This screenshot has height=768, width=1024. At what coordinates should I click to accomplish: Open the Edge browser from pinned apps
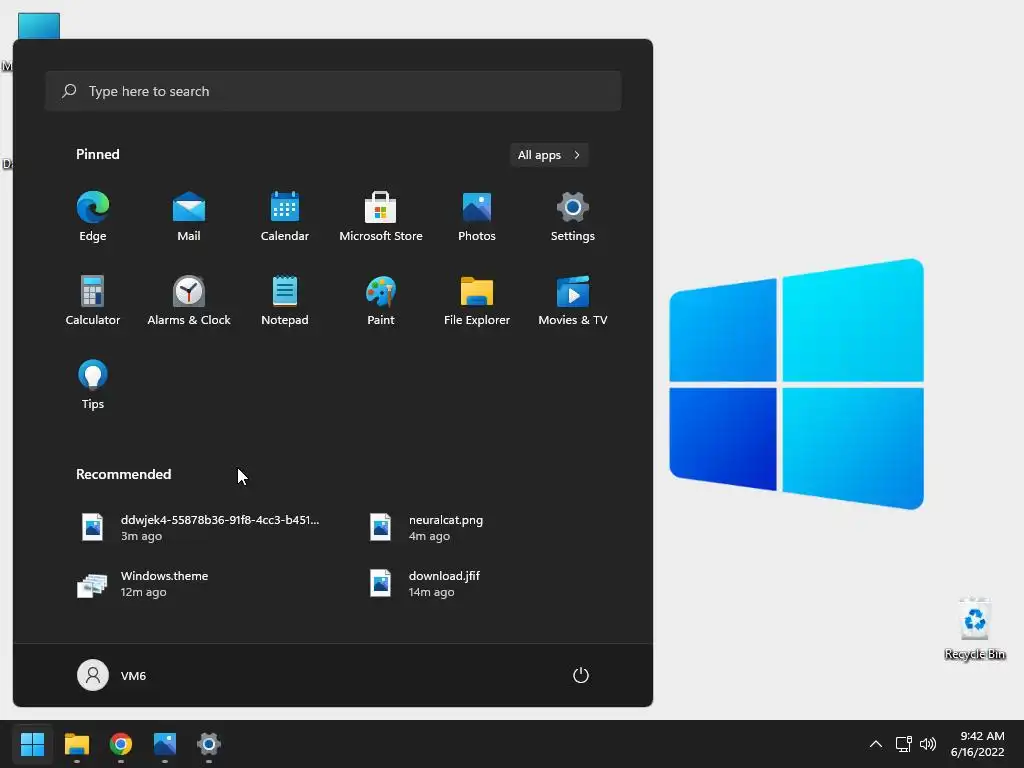tap(93, 217)
